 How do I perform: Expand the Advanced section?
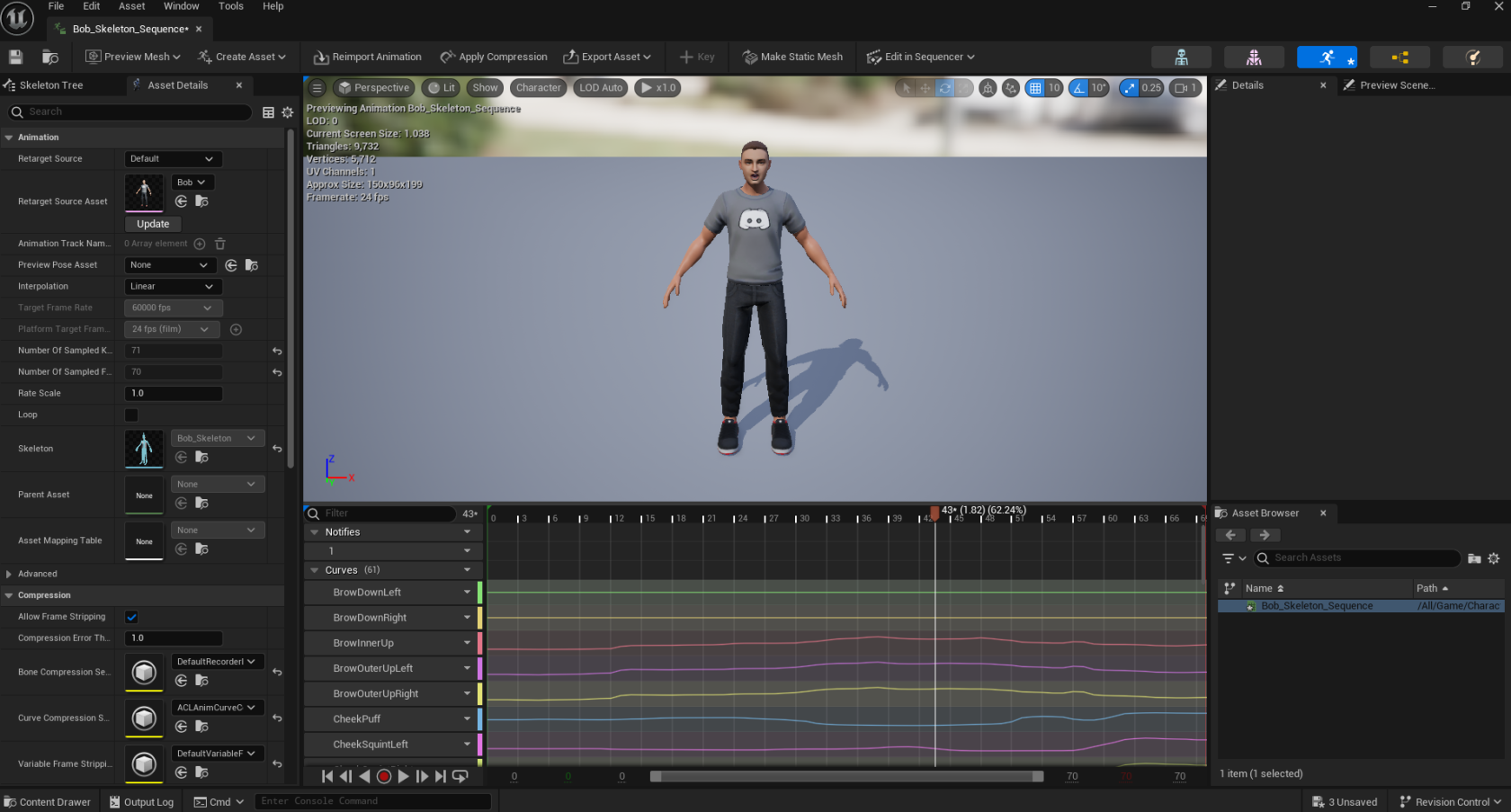tap(9, 574)
